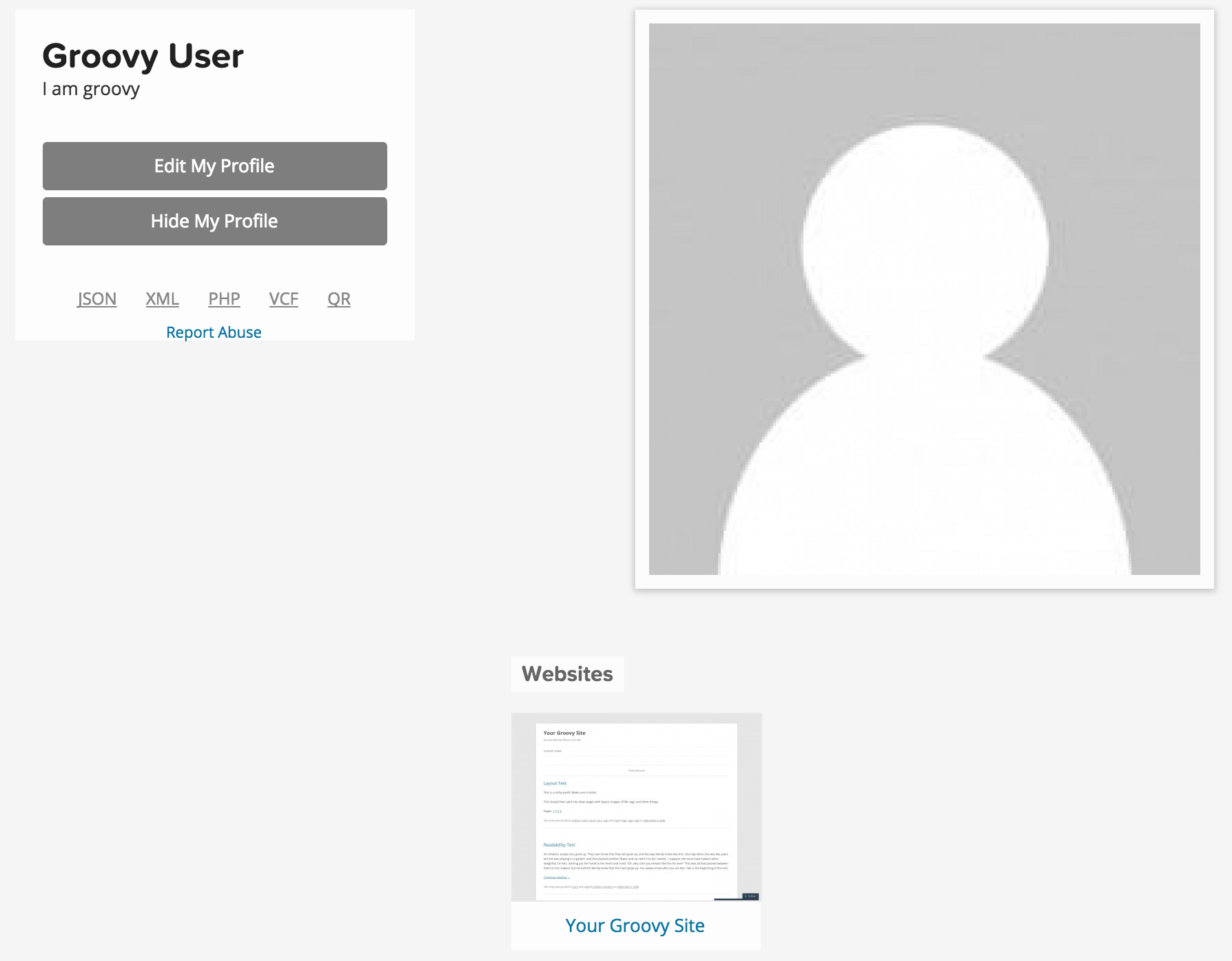Click Continue reading inside the site preview
1232x961 pixels.
click(556, 878)
